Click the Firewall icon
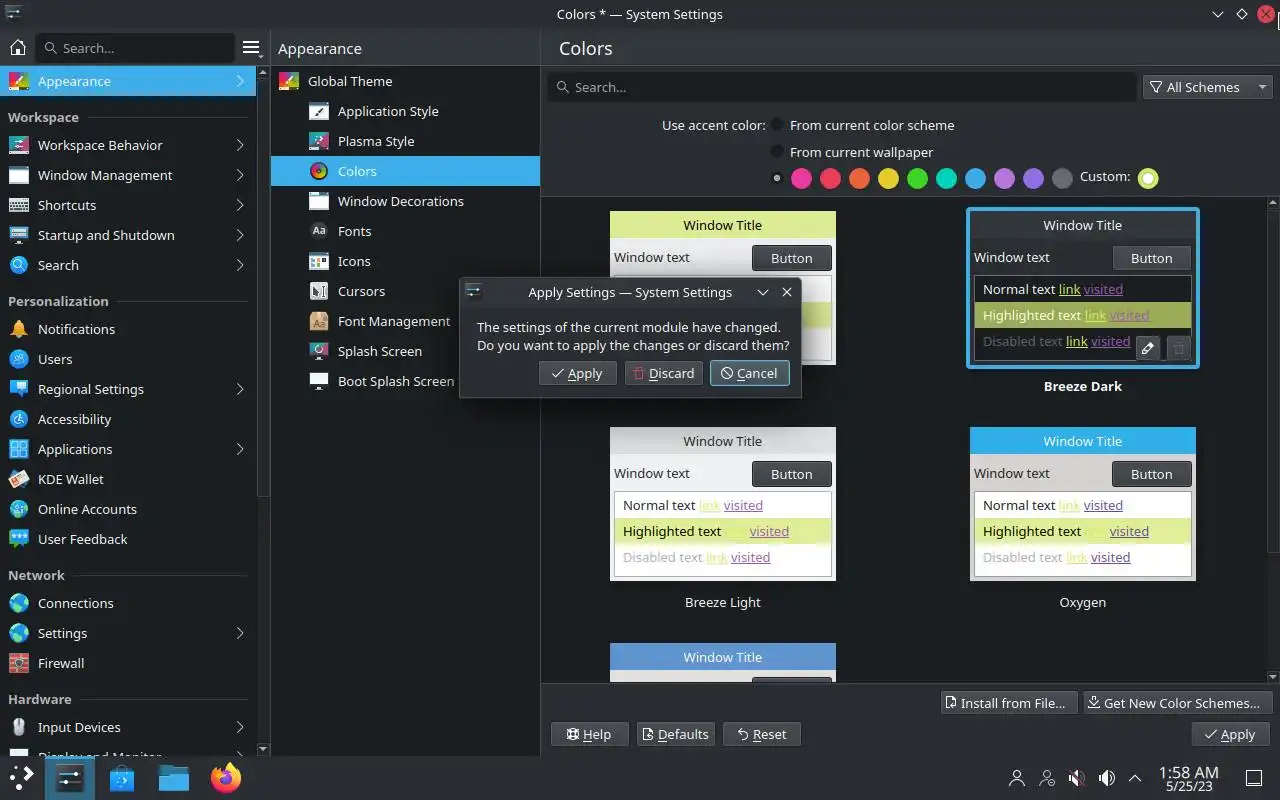Image resolution: width=1280 pixels, height=800 pixels. [x=18, y=663]
